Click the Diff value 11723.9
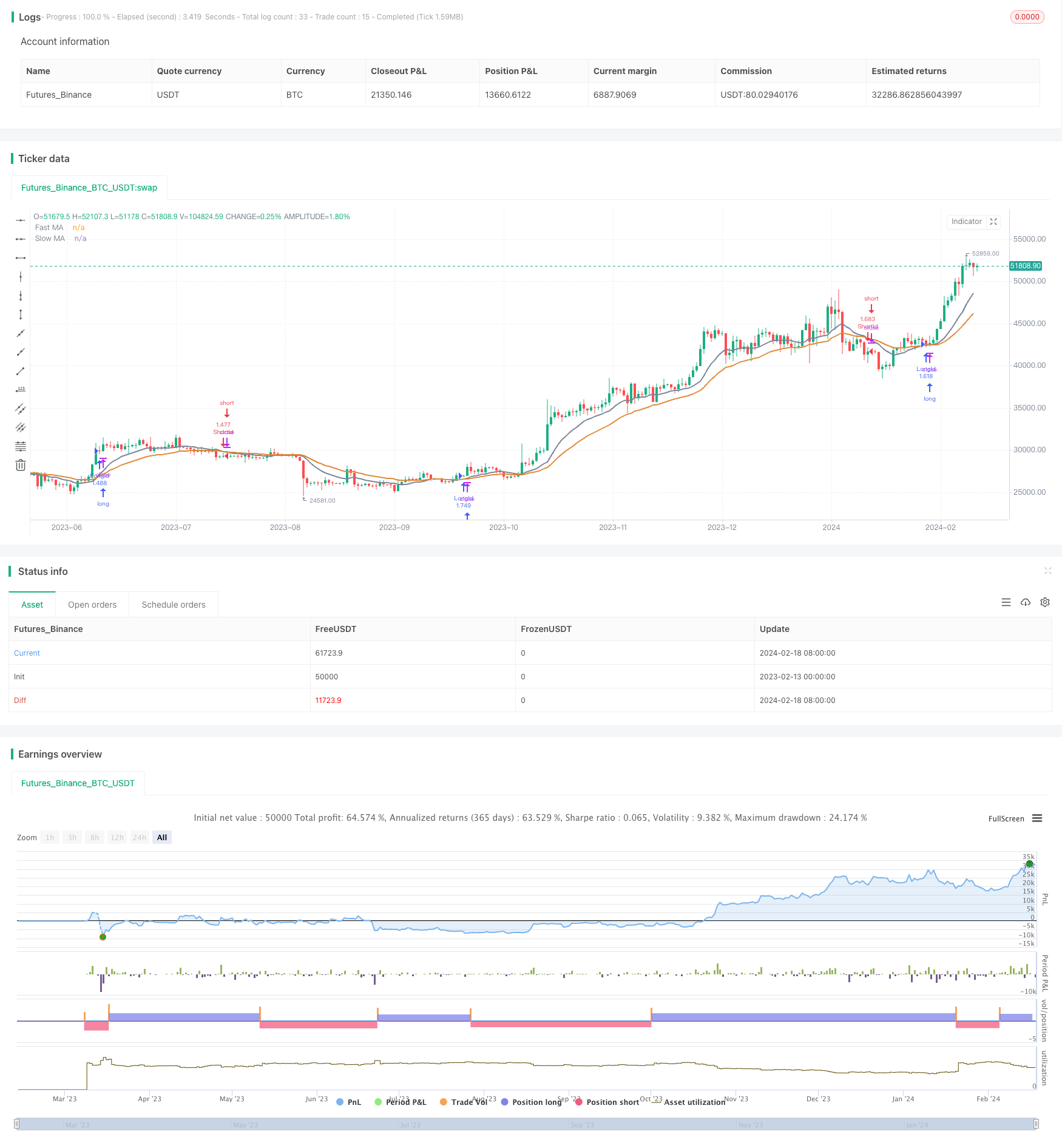 click(328, 701)
